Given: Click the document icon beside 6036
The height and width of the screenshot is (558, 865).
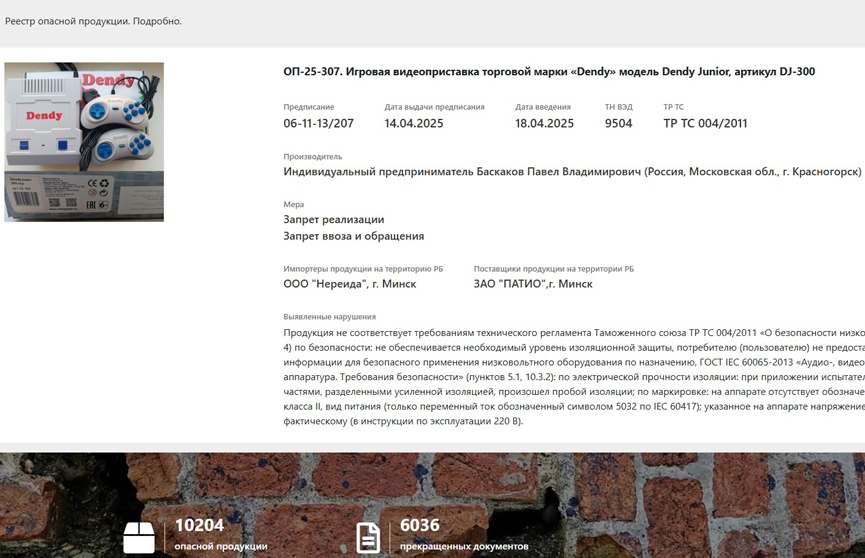Looking at the screenshot, I should (x=368, y=536).
